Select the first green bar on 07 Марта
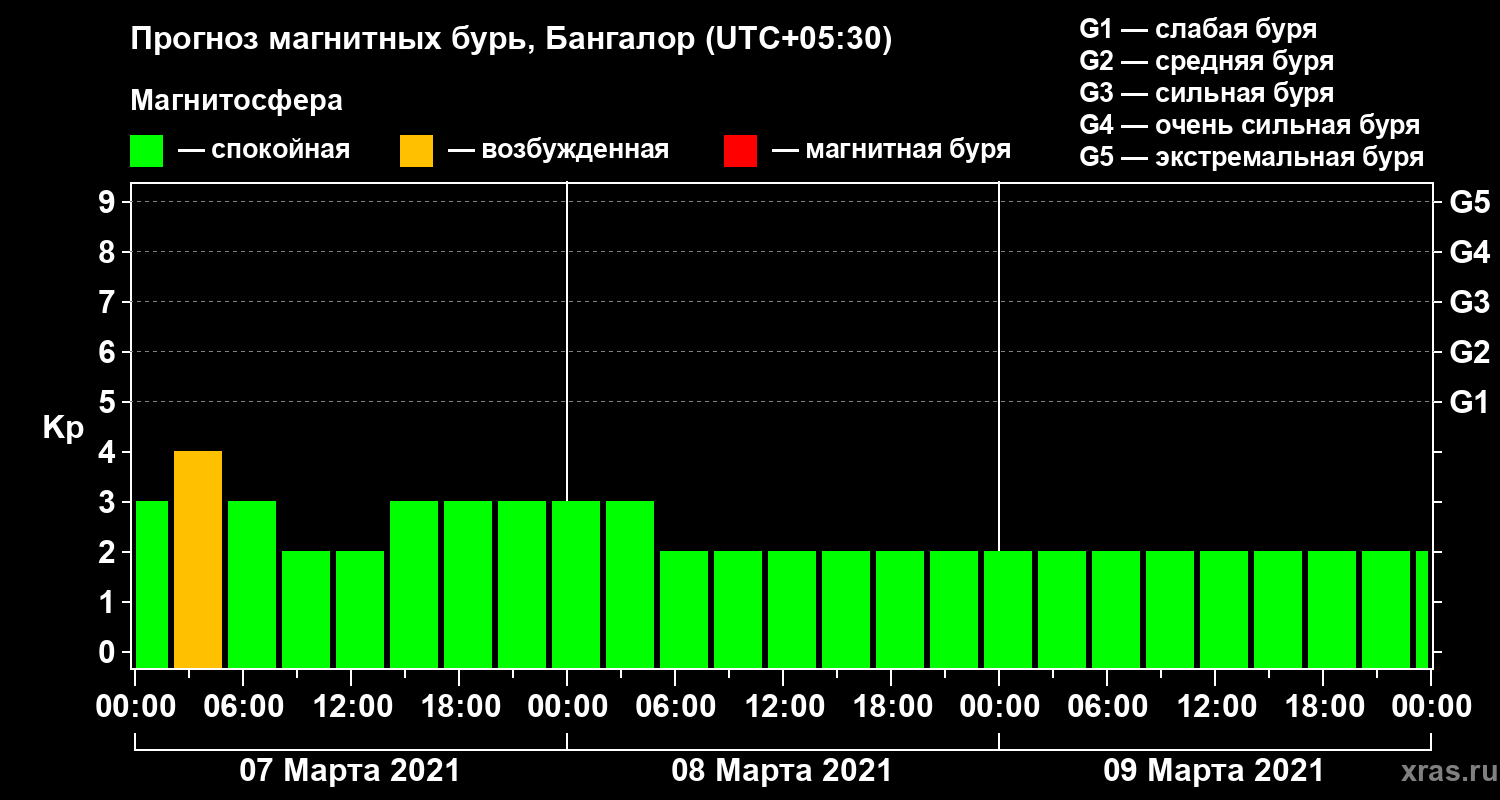The height and width of the screenshot is (800, 1500). [152, 585]
